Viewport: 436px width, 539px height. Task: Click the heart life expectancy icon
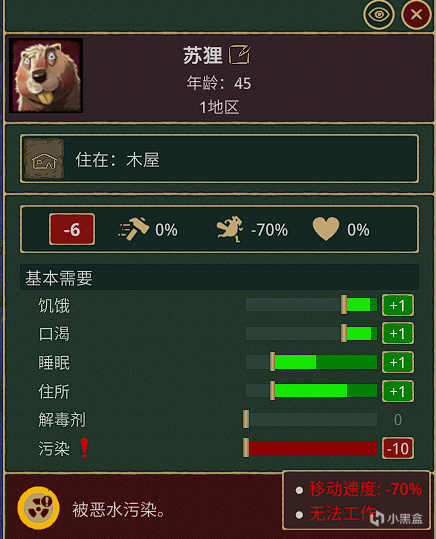[325, 229]
